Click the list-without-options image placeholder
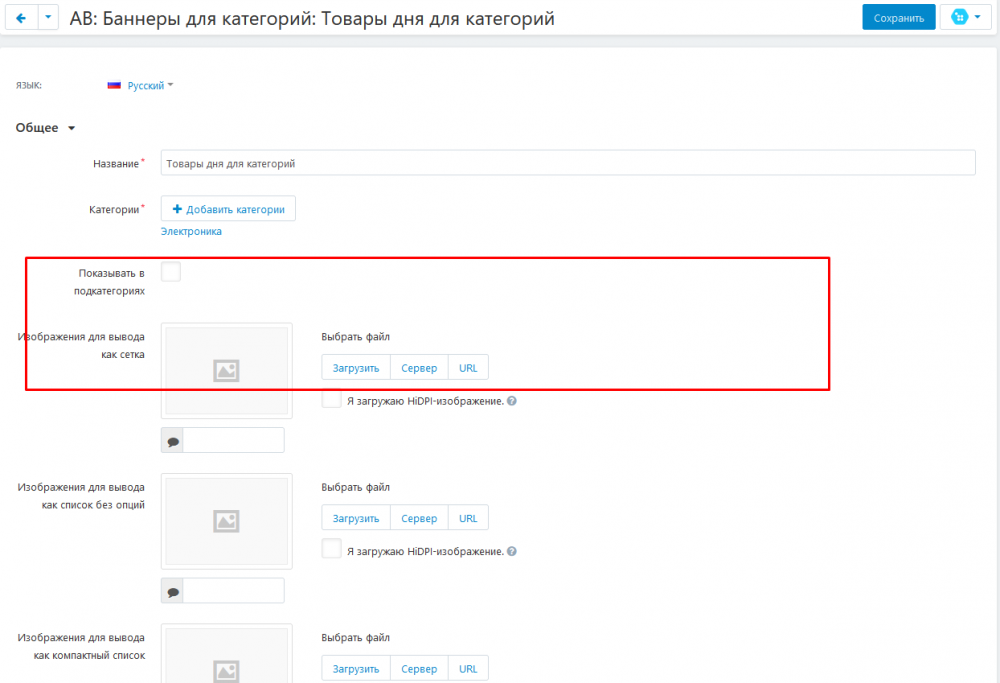The image size is (1000, 683). [226, 520]
